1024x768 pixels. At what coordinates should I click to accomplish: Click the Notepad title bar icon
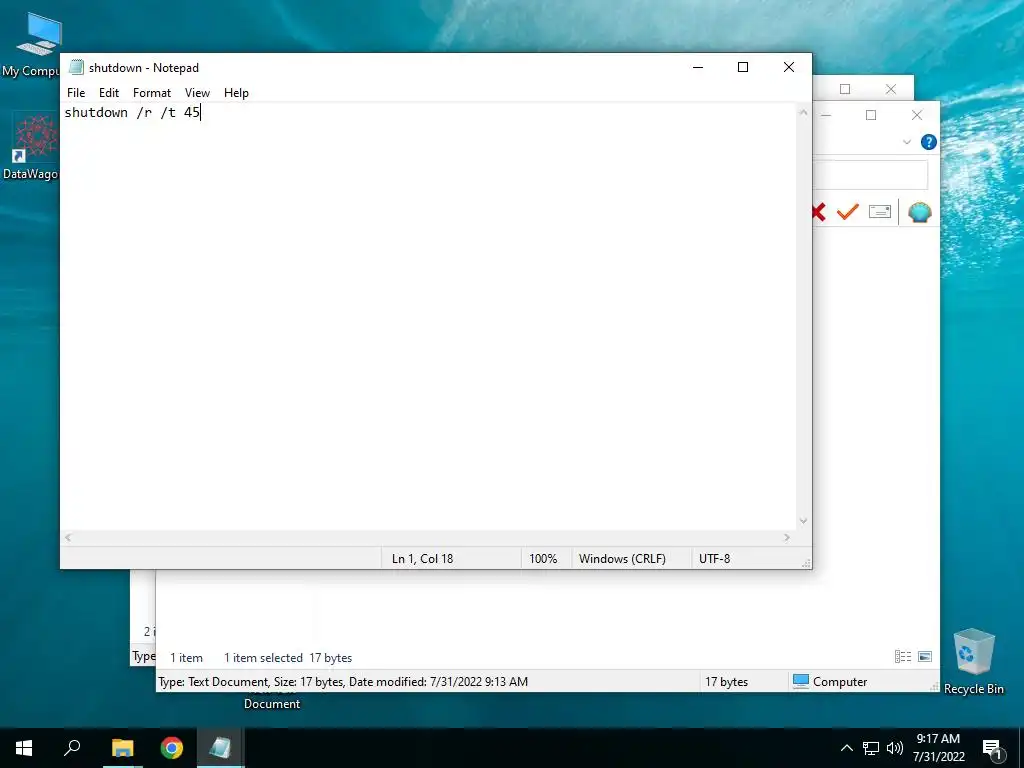(x=76, y=67)
